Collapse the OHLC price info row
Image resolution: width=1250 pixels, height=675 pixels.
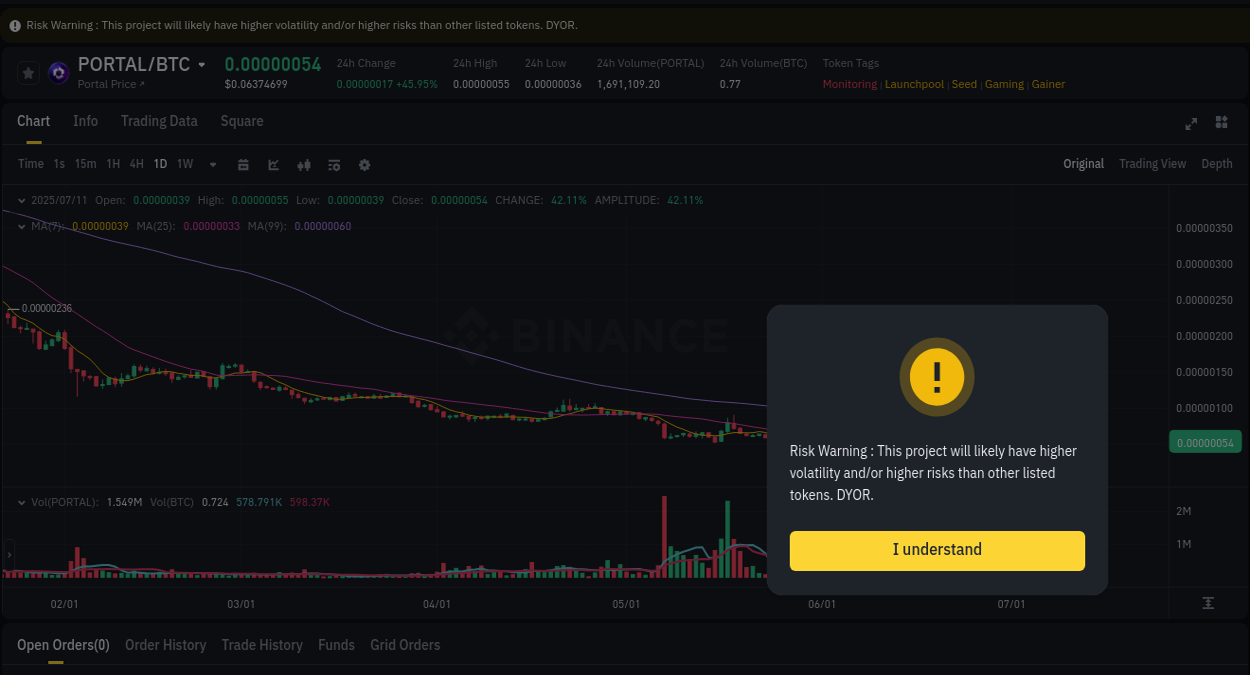point(20,199)
